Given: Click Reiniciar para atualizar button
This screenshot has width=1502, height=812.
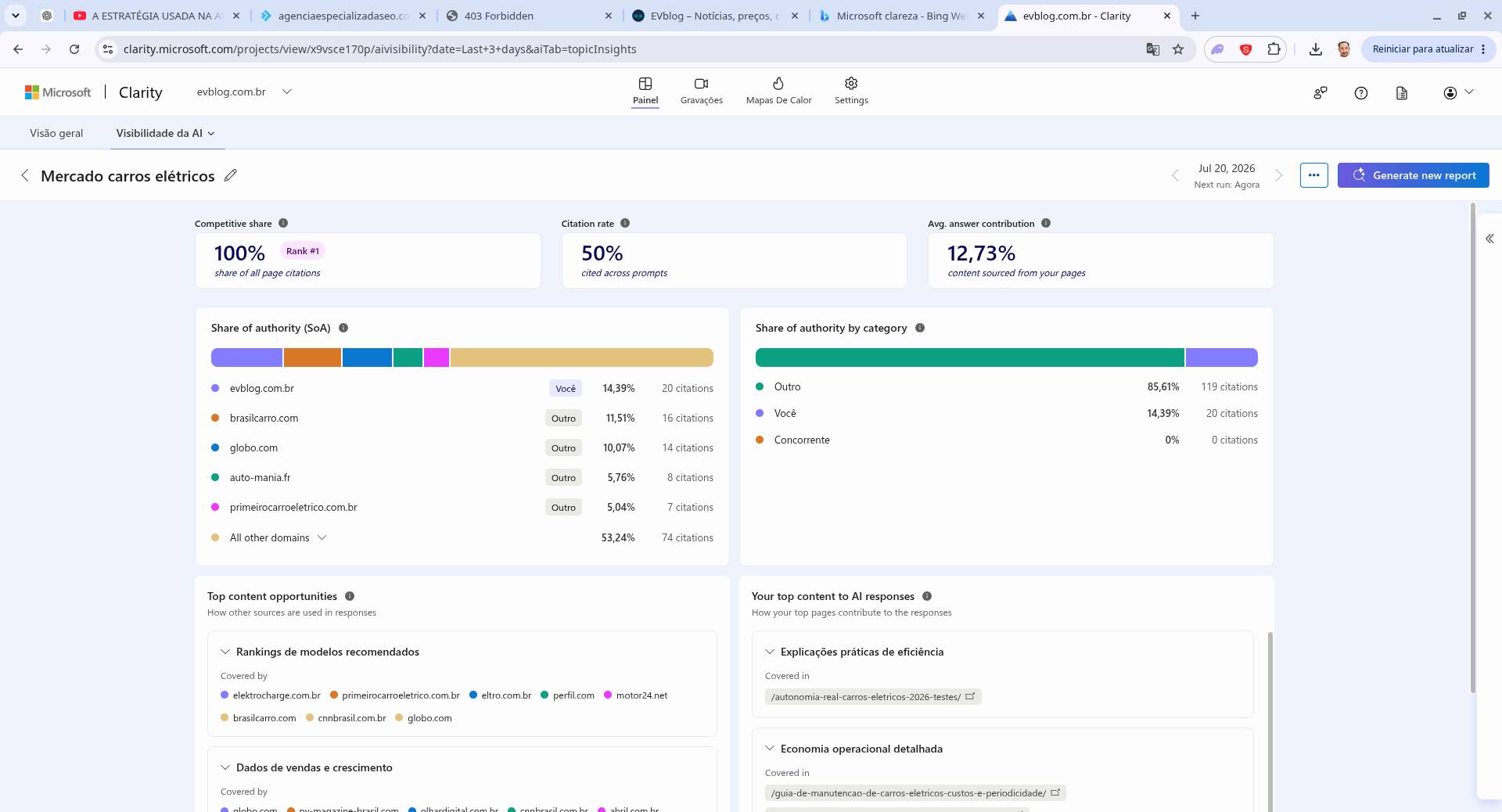Looking at the screenshot, I should 1428,49.
